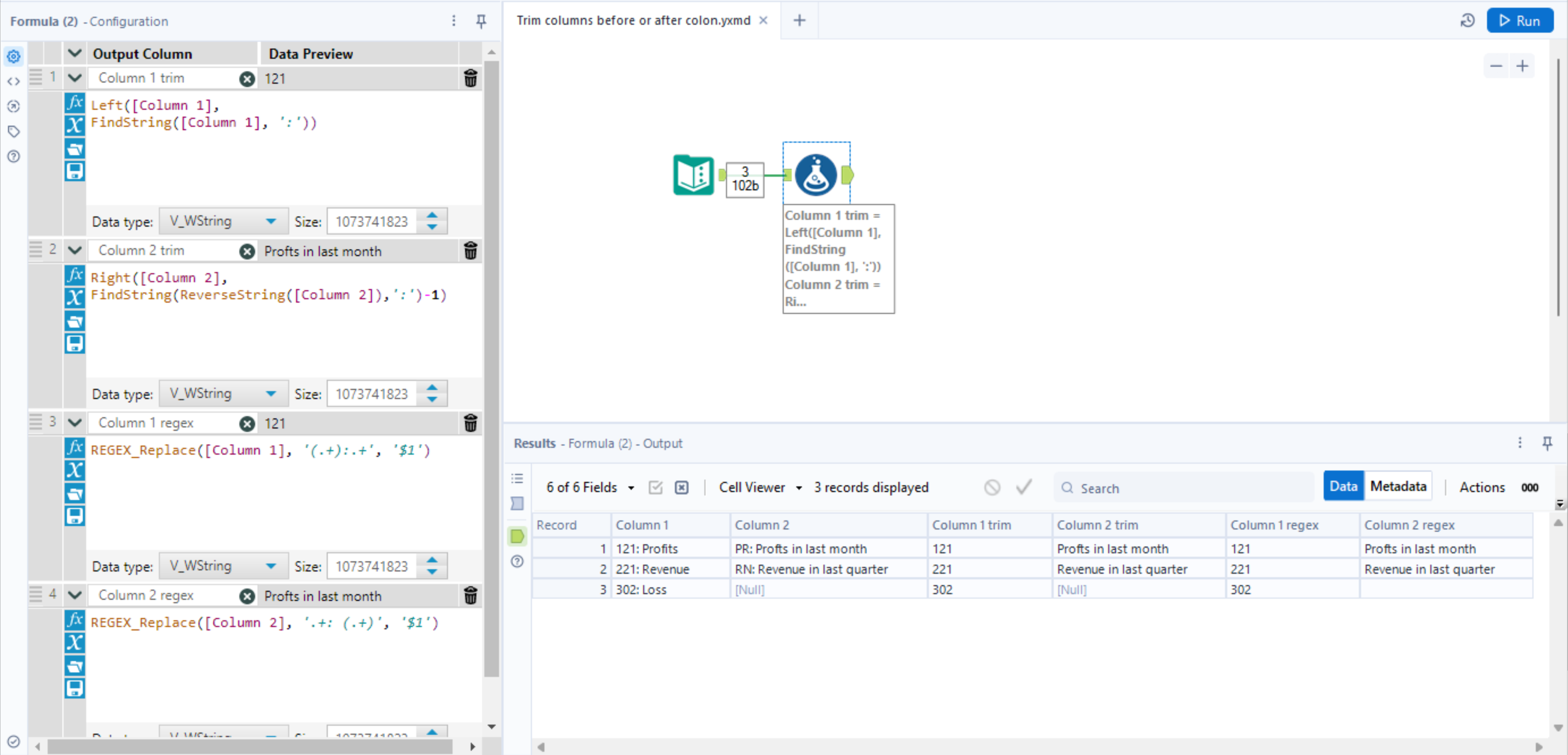Click the Formula tool icon on canvas
The image size is (1568, 755).
tap(816, 175)
